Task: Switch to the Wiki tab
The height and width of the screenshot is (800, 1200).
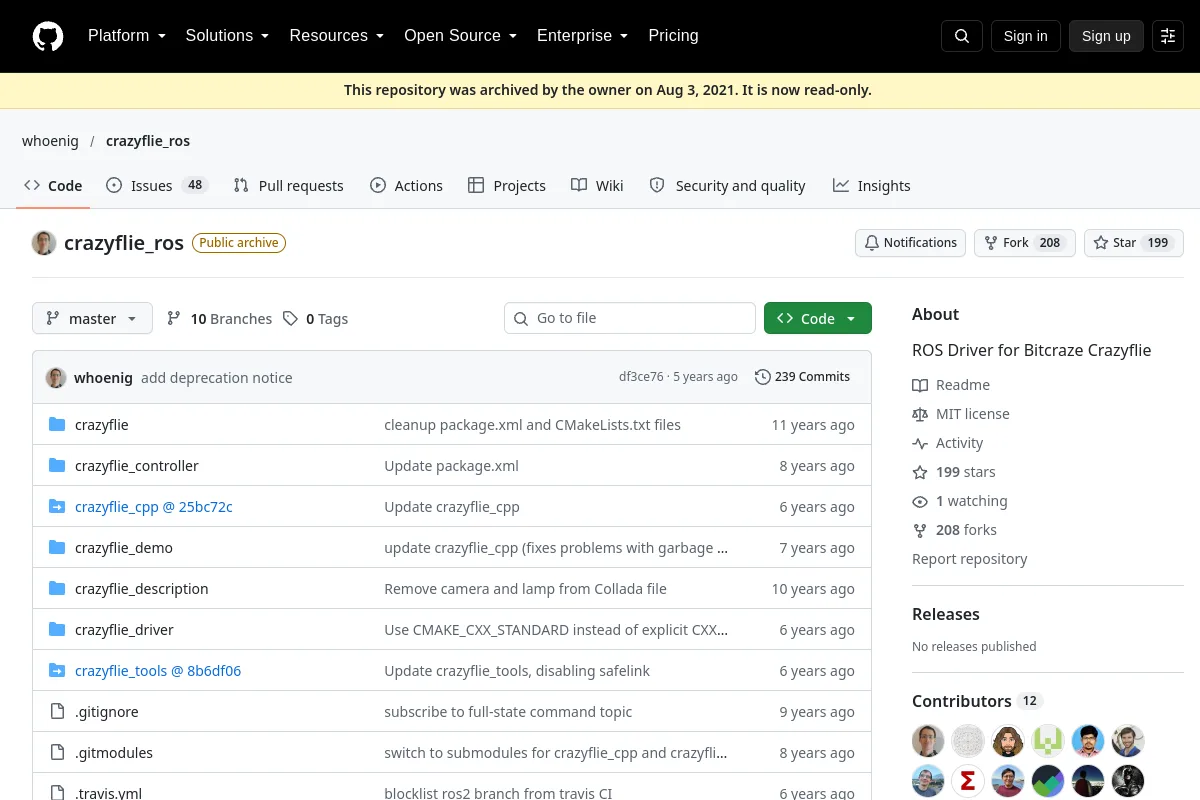Action: [597, 185]
